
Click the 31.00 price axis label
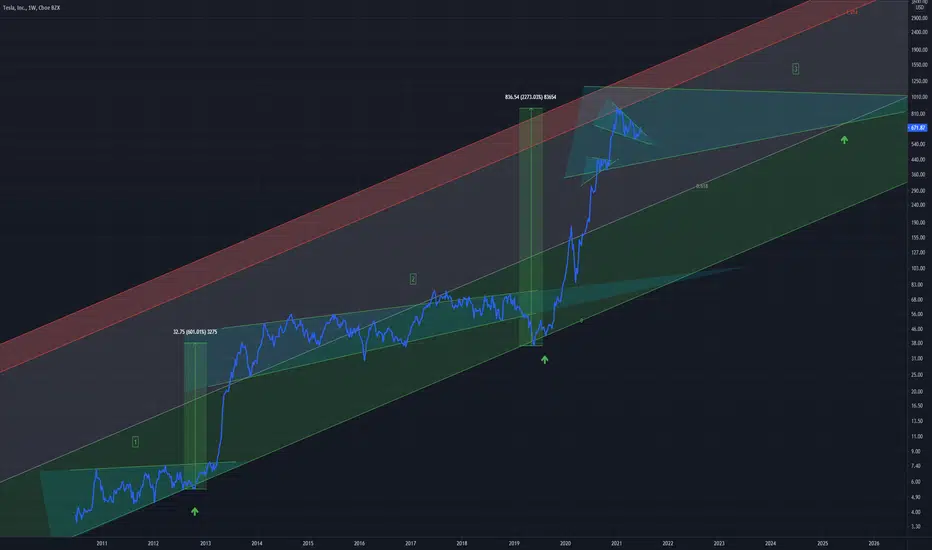coord(917,359)
